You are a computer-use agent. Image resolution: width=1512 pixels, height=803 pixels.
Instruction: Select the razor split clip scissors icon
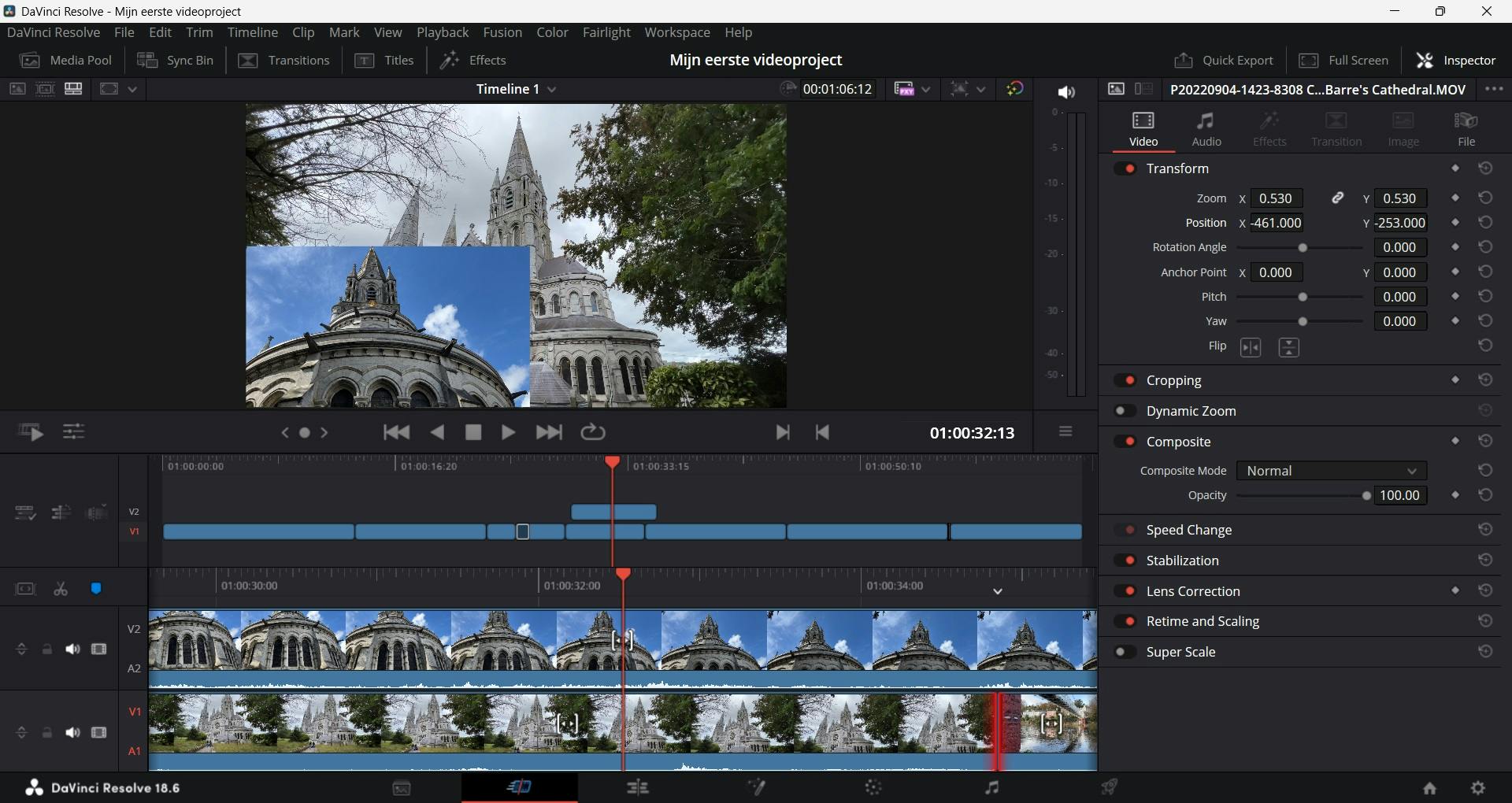click(x=61, y=589)
